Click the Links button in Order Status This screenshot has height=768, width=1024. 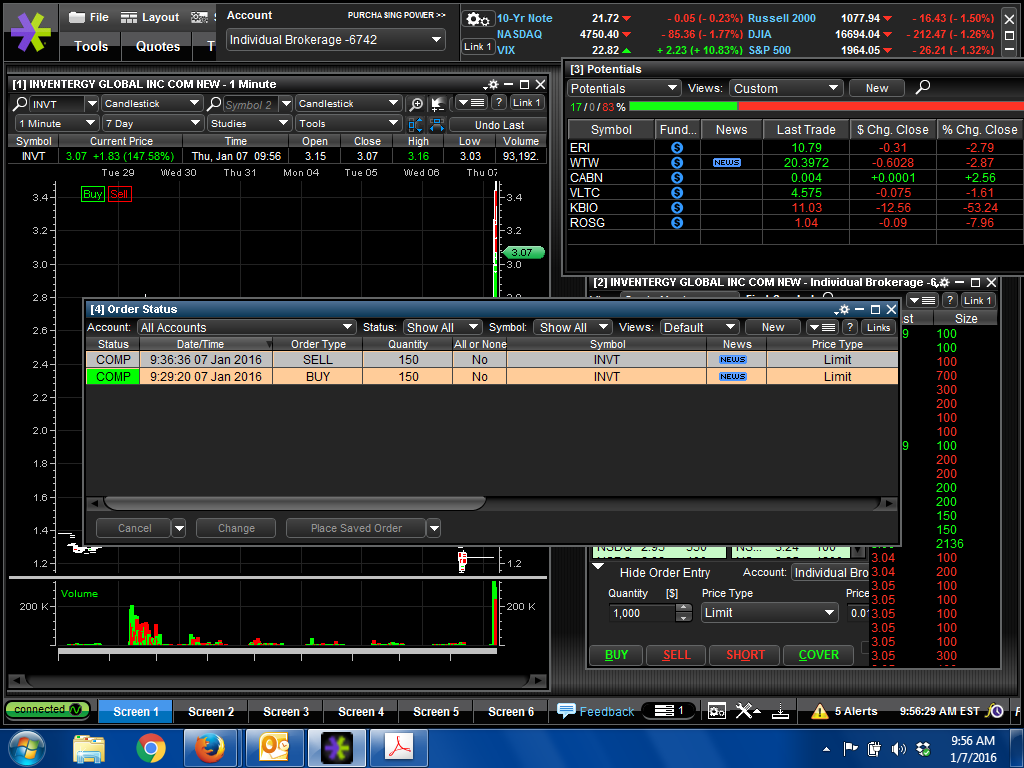[878, 327]
